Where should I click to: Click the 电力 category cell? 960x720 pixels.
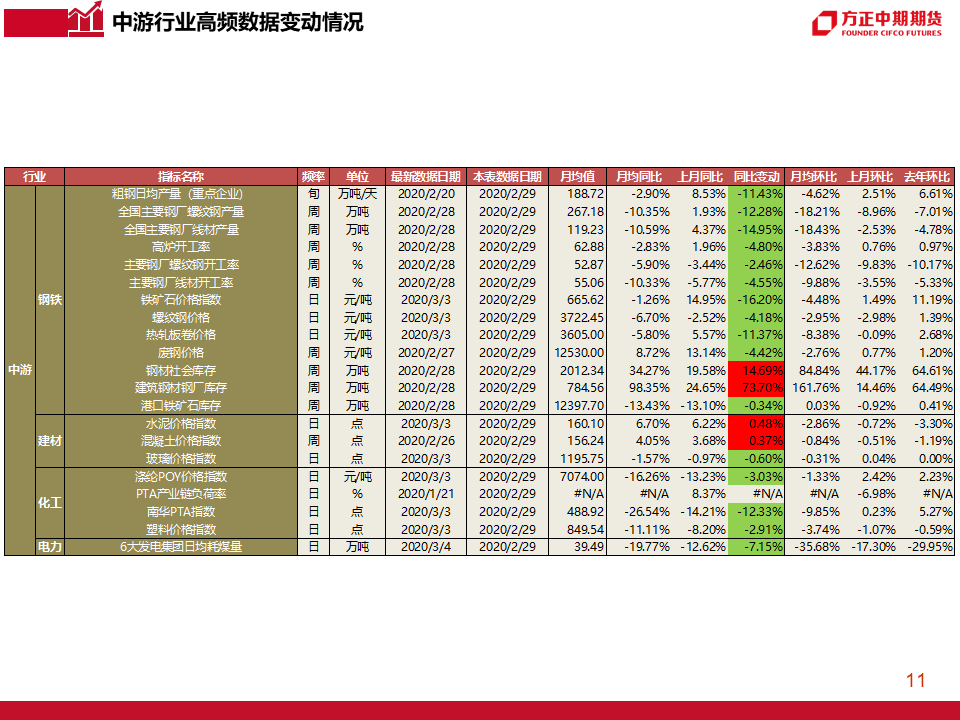49,547
